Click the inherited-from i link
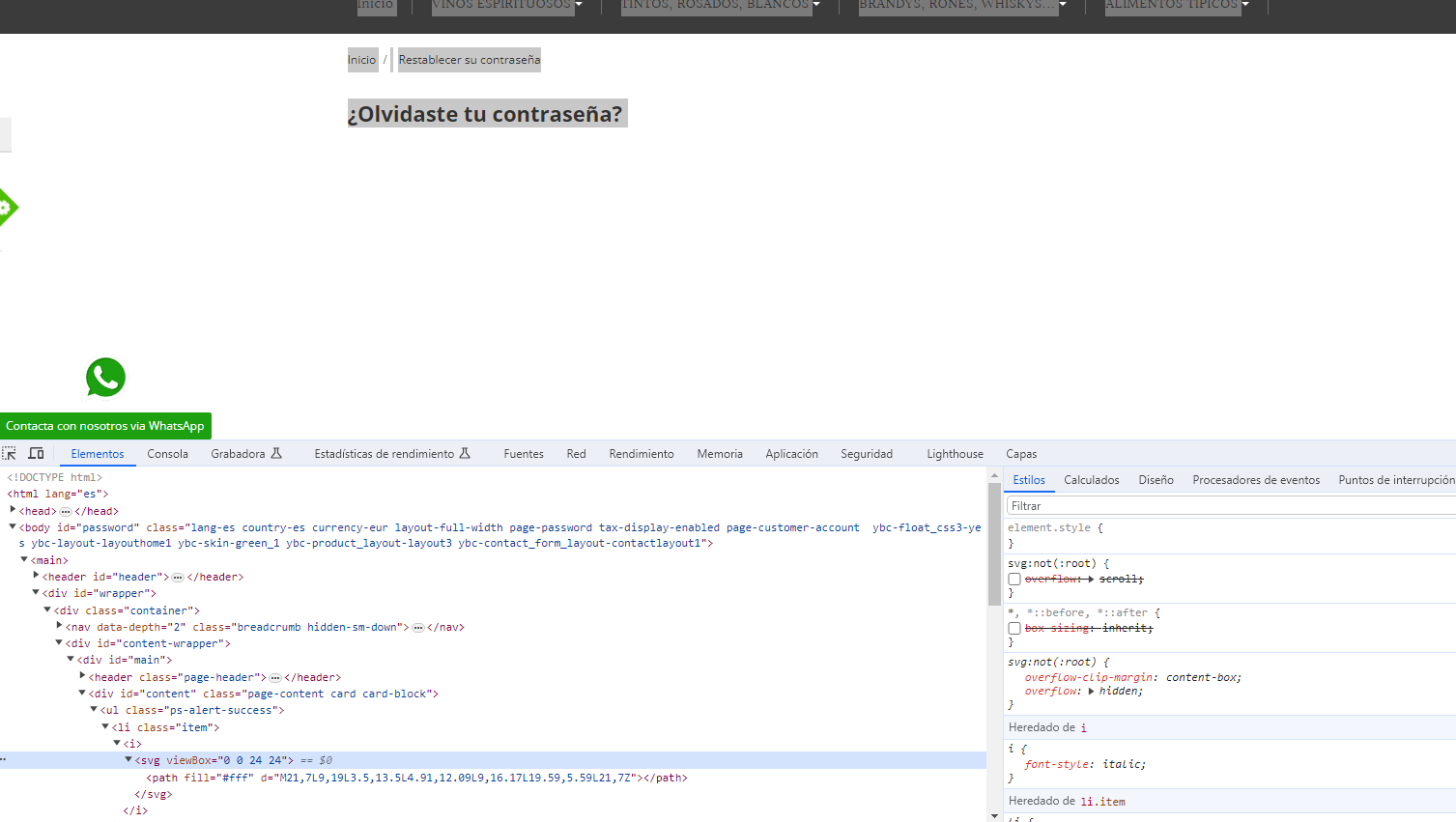This screenshot has height=822, width=1456. pyautogui.click(x=1083, y=727)
